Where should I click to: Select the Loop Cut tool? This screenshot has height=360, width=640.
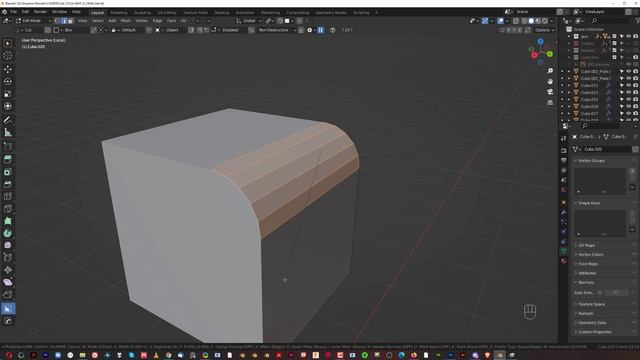[8, 197]
